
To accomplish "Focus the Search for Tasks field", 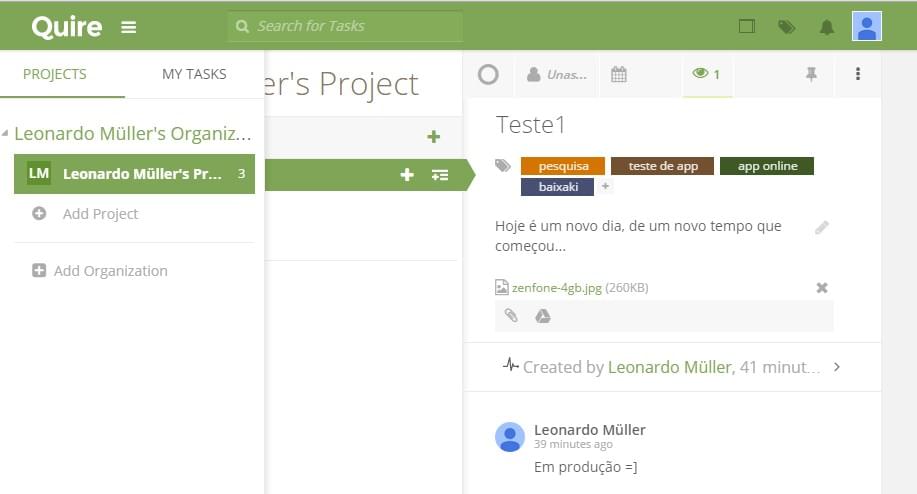I will click(345, 26).
